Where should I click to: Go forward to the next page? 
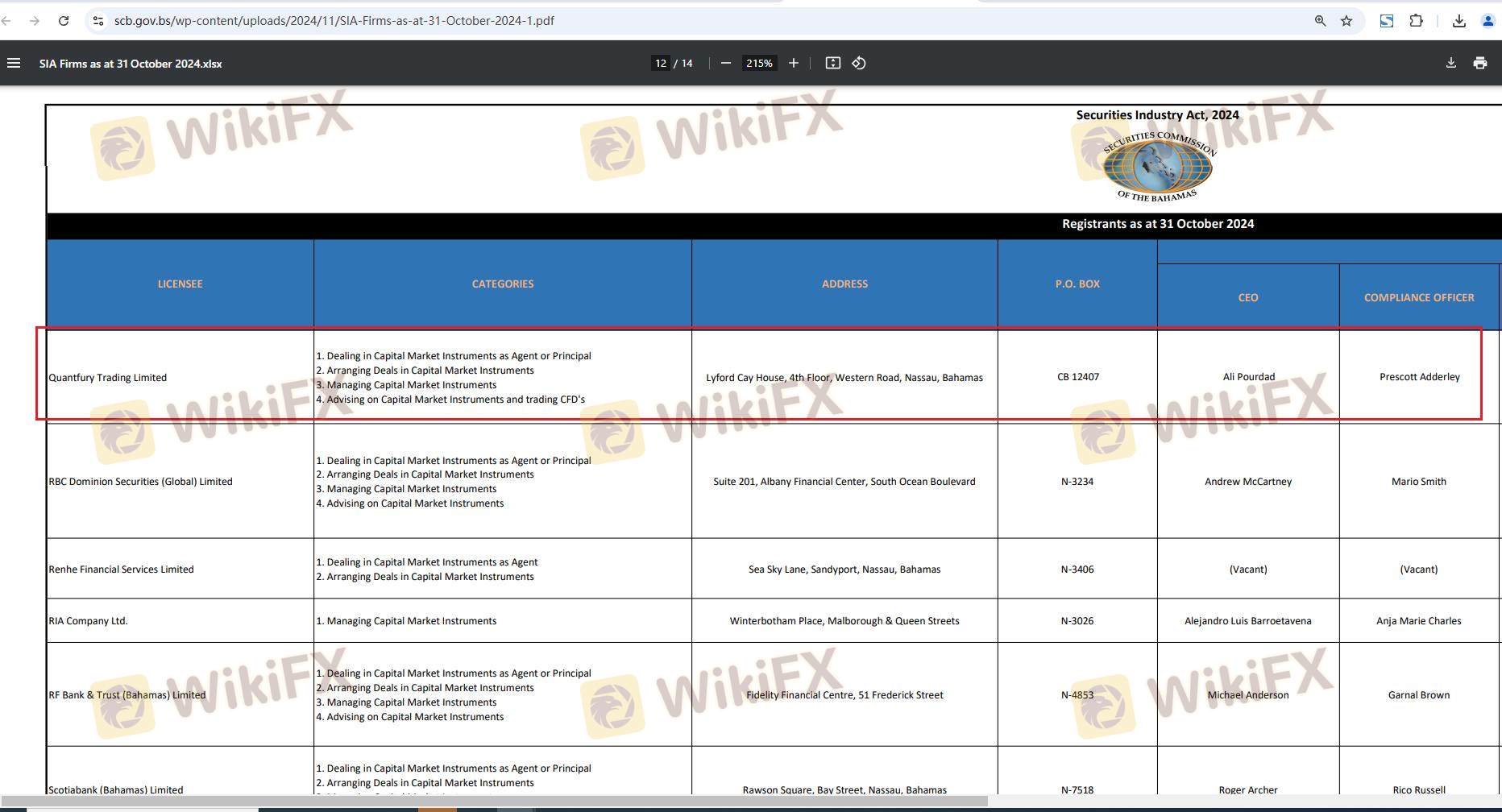point(34,21)
